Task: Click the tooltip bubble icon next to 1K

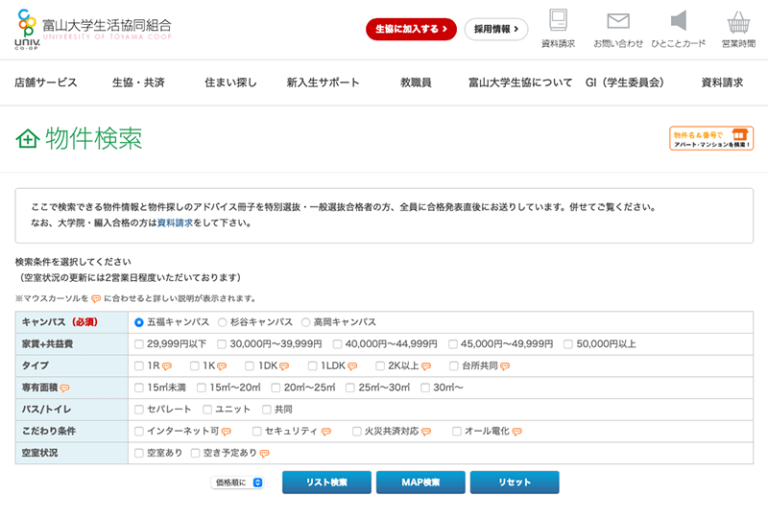Action: click(x=222, y=366)
